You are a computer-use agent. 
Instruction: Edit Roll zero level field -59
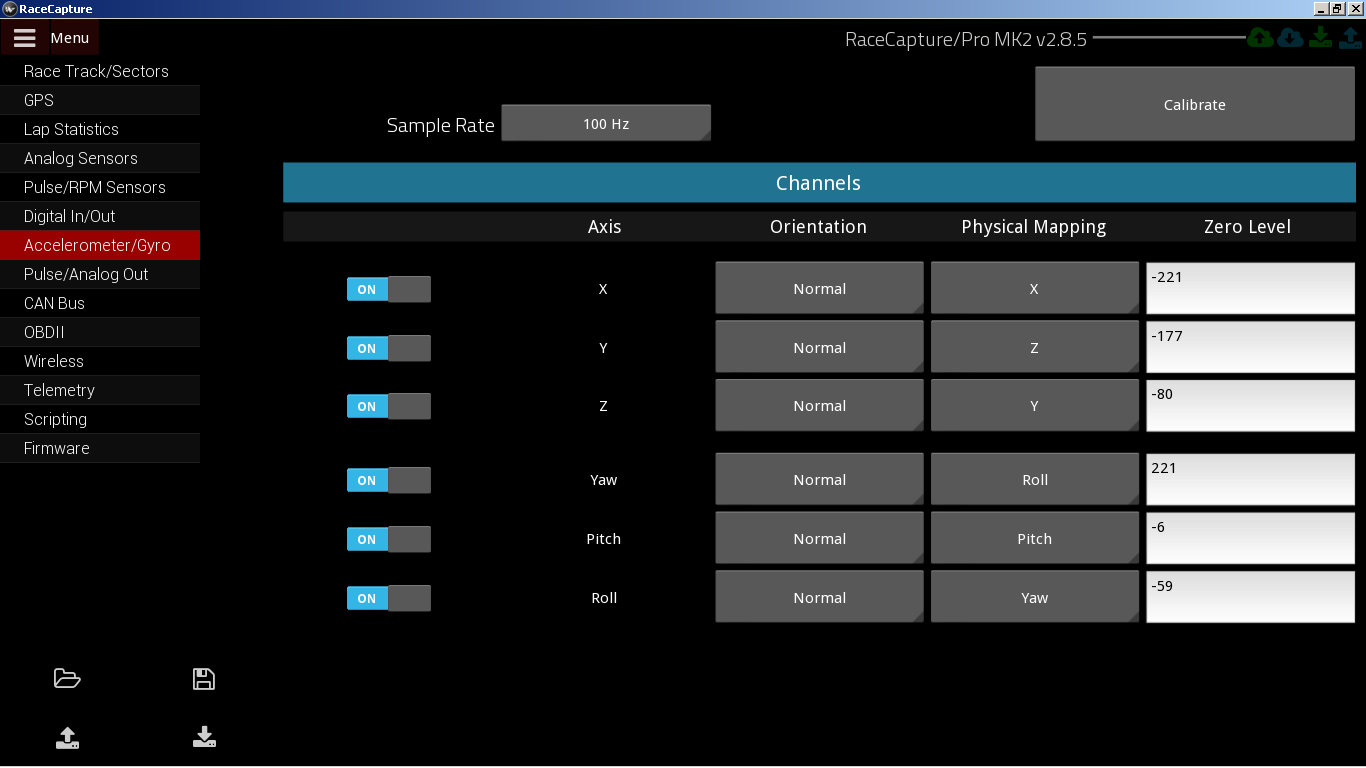[1250, 597]
